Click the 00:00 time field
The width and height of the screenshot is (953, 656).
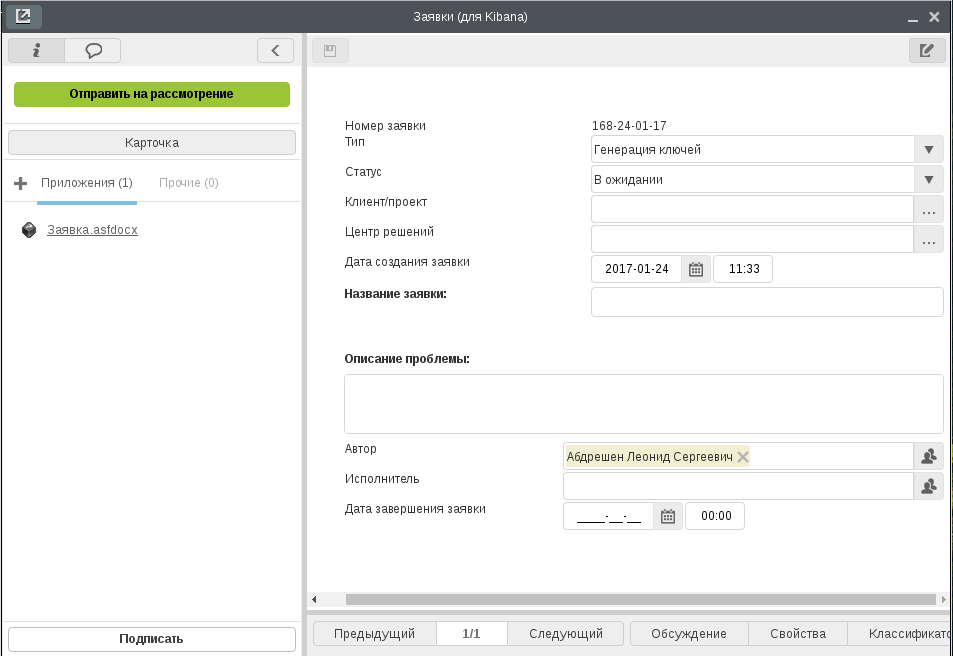(x=715, y=516)
